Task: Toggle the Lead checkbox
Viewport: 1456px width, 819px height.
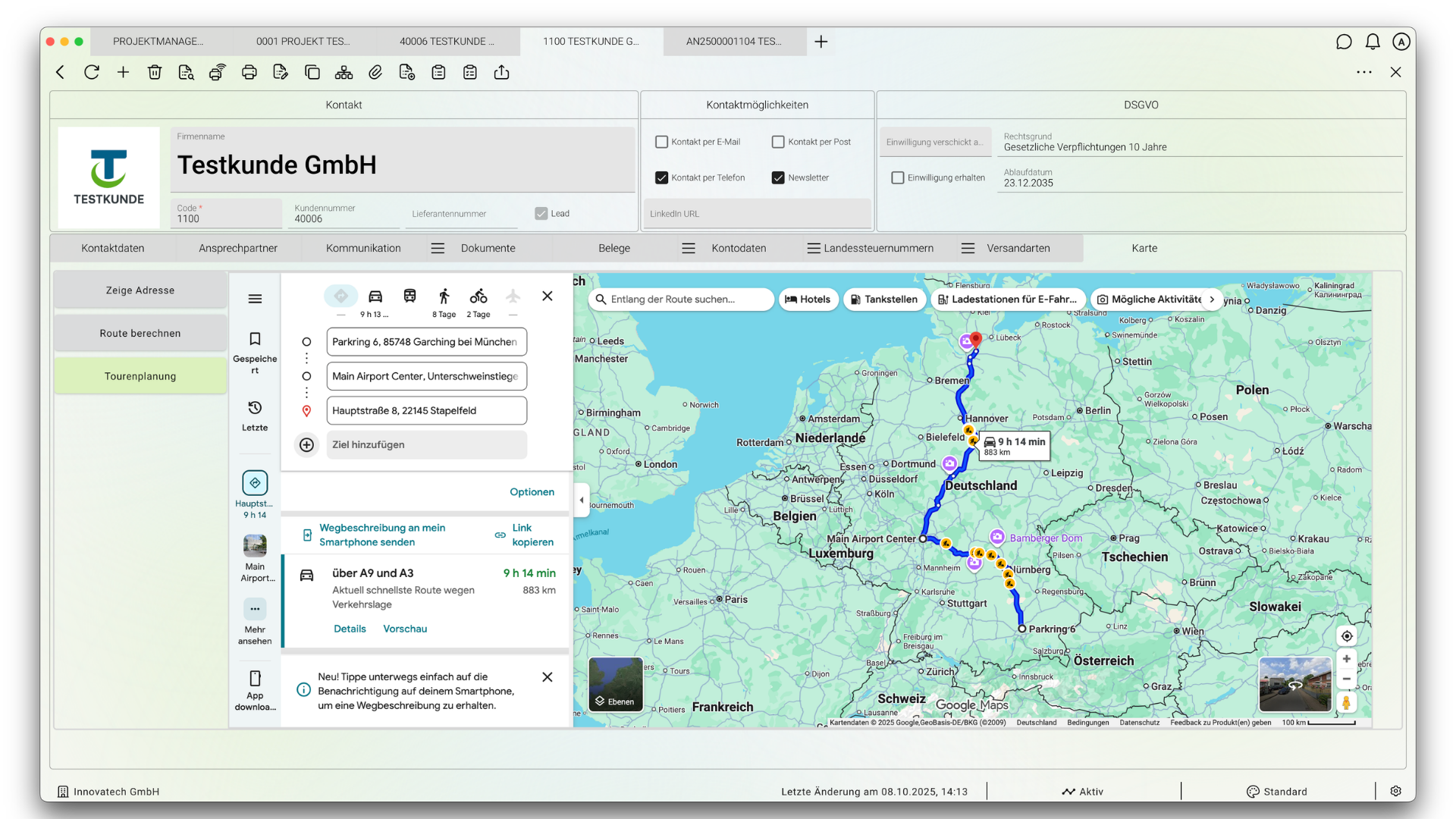Action: click(x=541, y=214)
